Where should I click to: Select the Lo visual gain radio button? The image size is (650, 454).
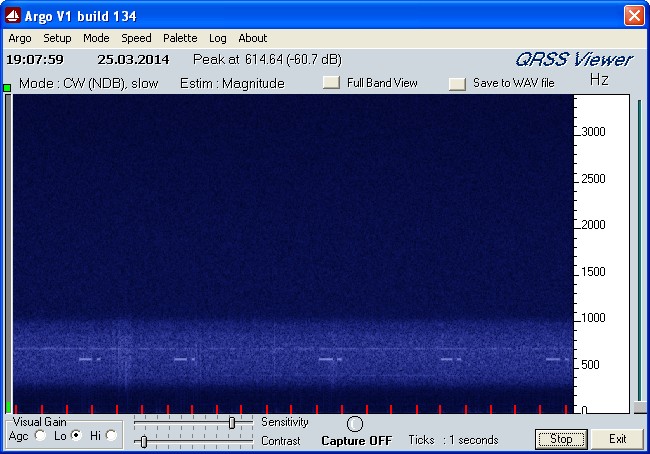(76, 435)
